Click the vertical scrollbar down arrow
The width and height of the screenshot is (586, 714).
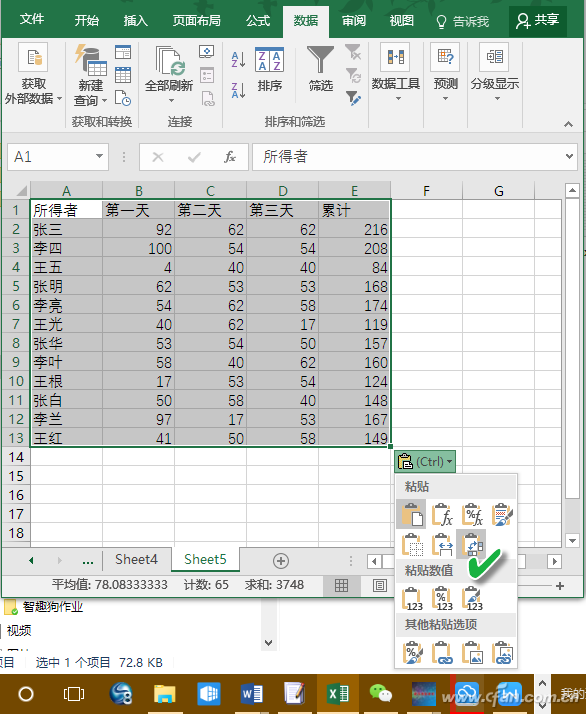click(572, 541)
